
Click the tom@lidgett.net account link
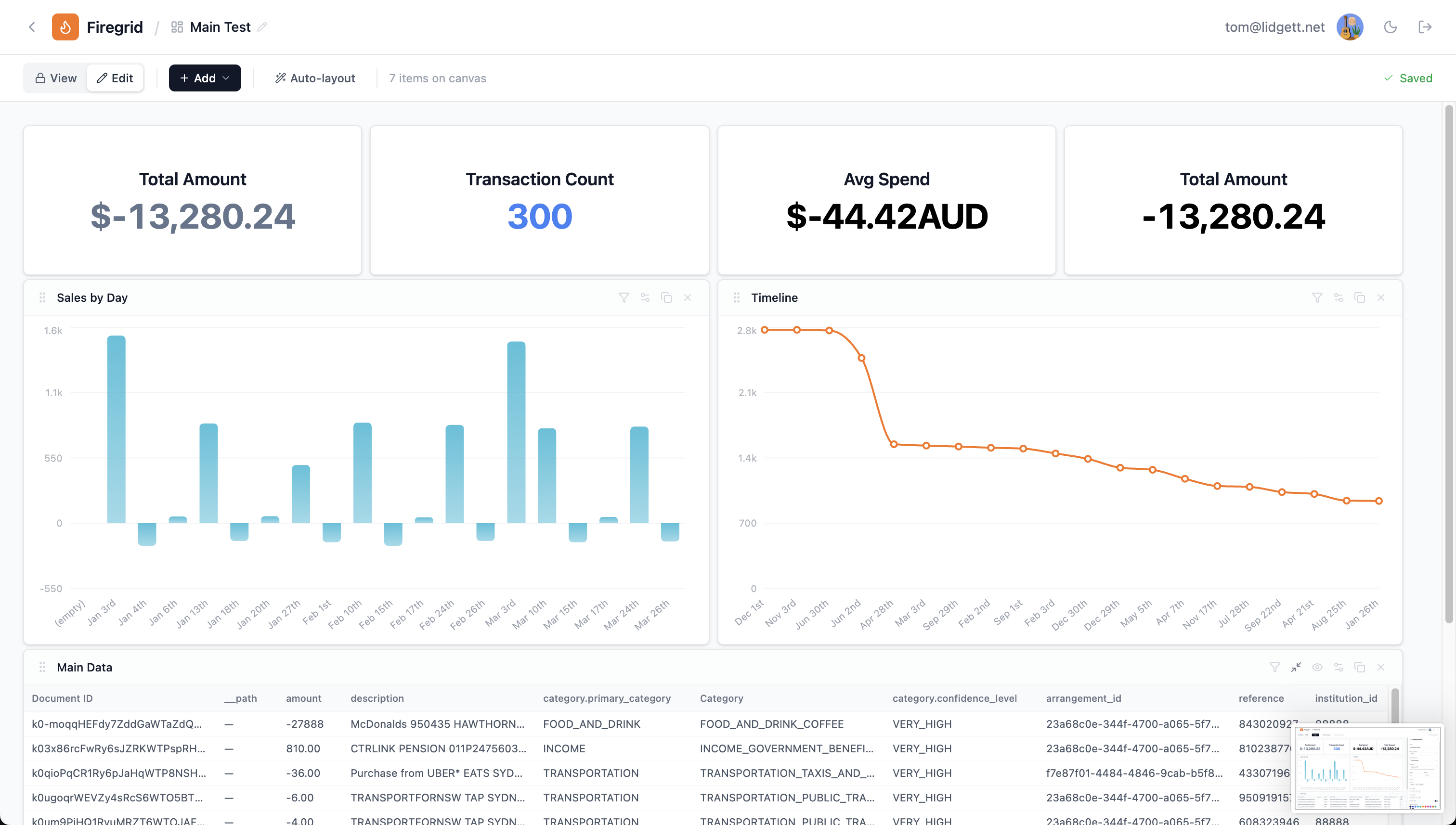[x=1274, y=27]
